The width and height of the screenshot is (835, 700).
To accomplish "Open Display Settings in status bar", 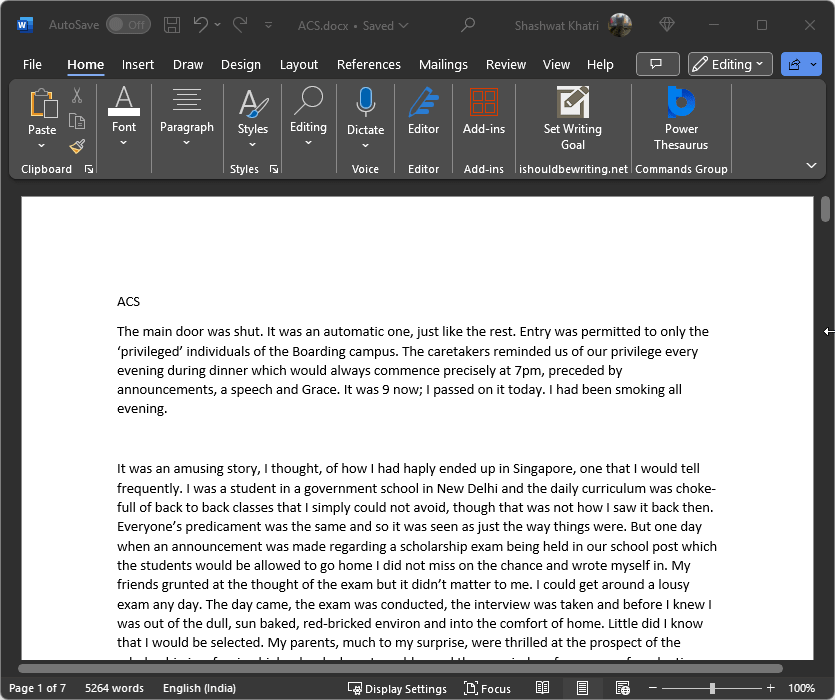I will (397, 688).
